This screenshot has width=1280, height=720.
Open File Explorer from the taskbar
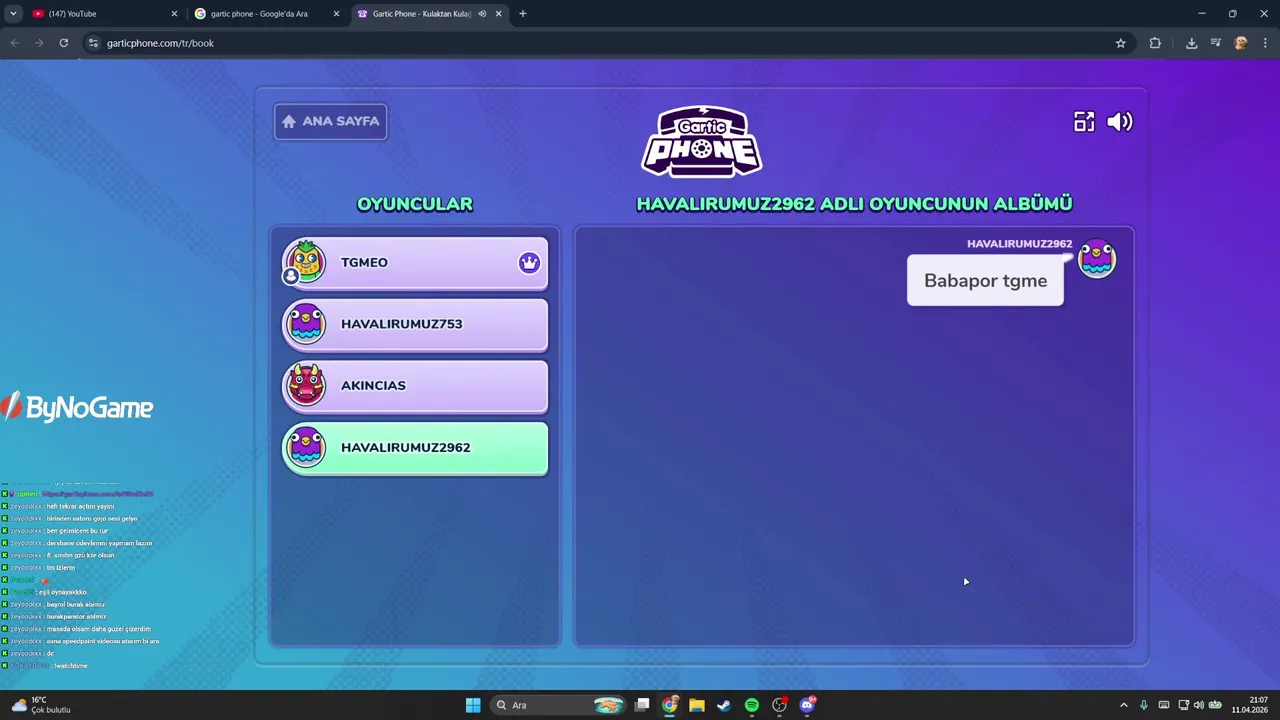pos(697,705)
